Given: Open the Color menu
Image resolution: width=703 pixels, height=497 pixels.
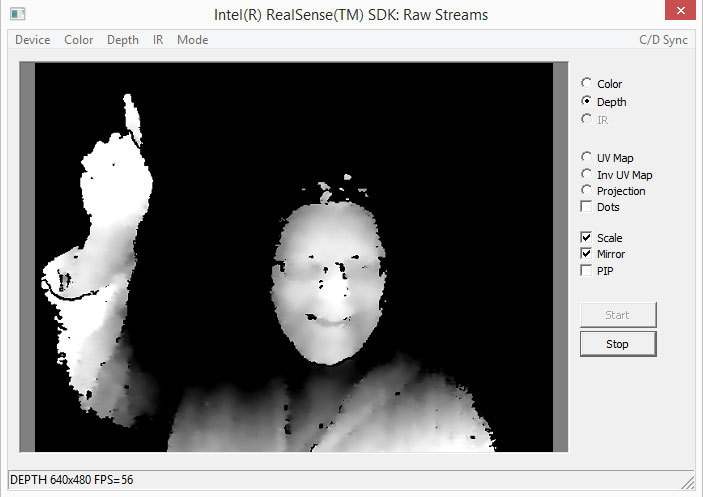Looking at the screenshot, I should click(78, 40).
